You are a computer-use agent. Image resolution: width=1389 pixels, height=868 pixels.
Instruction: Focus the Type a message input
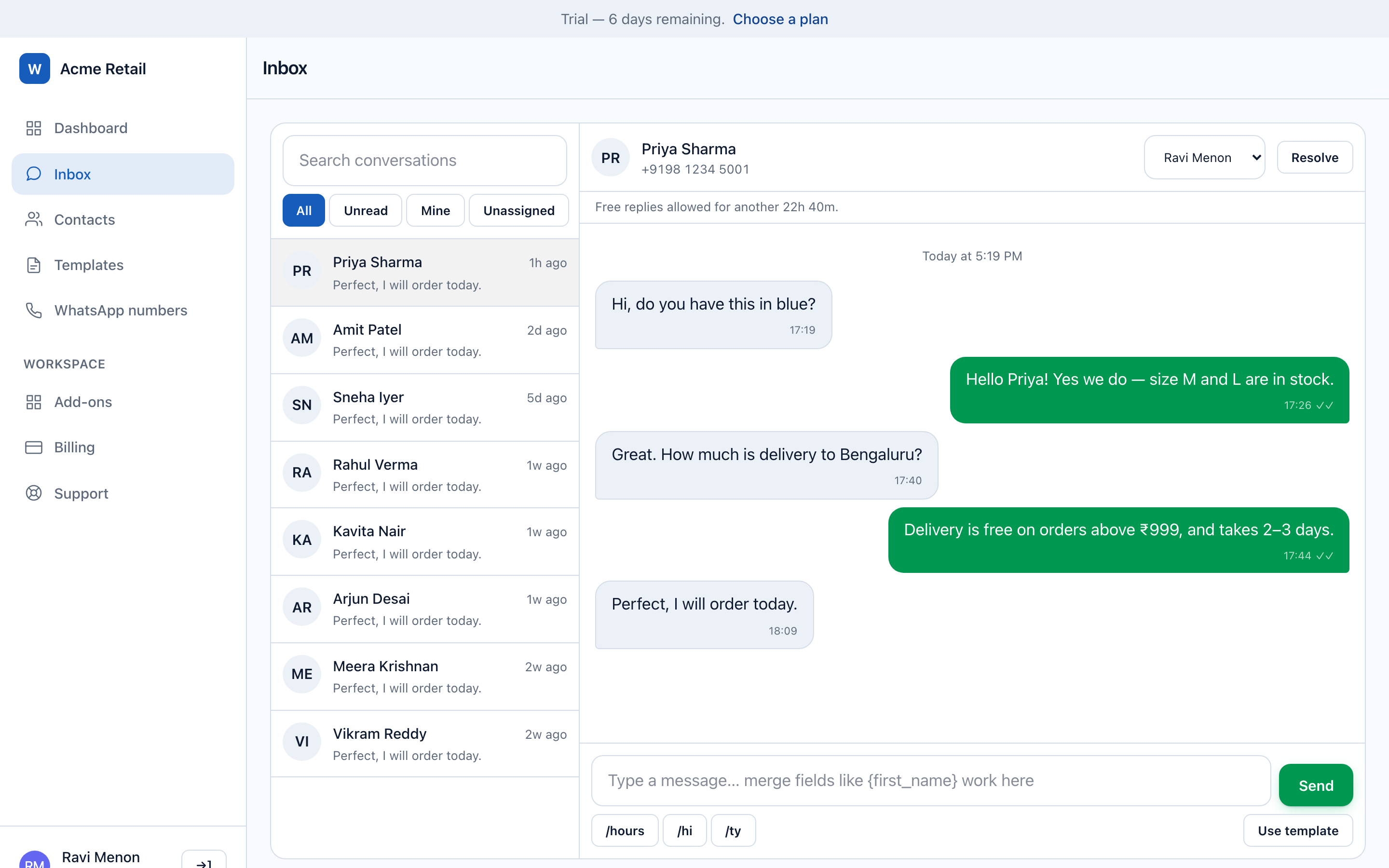931,781
